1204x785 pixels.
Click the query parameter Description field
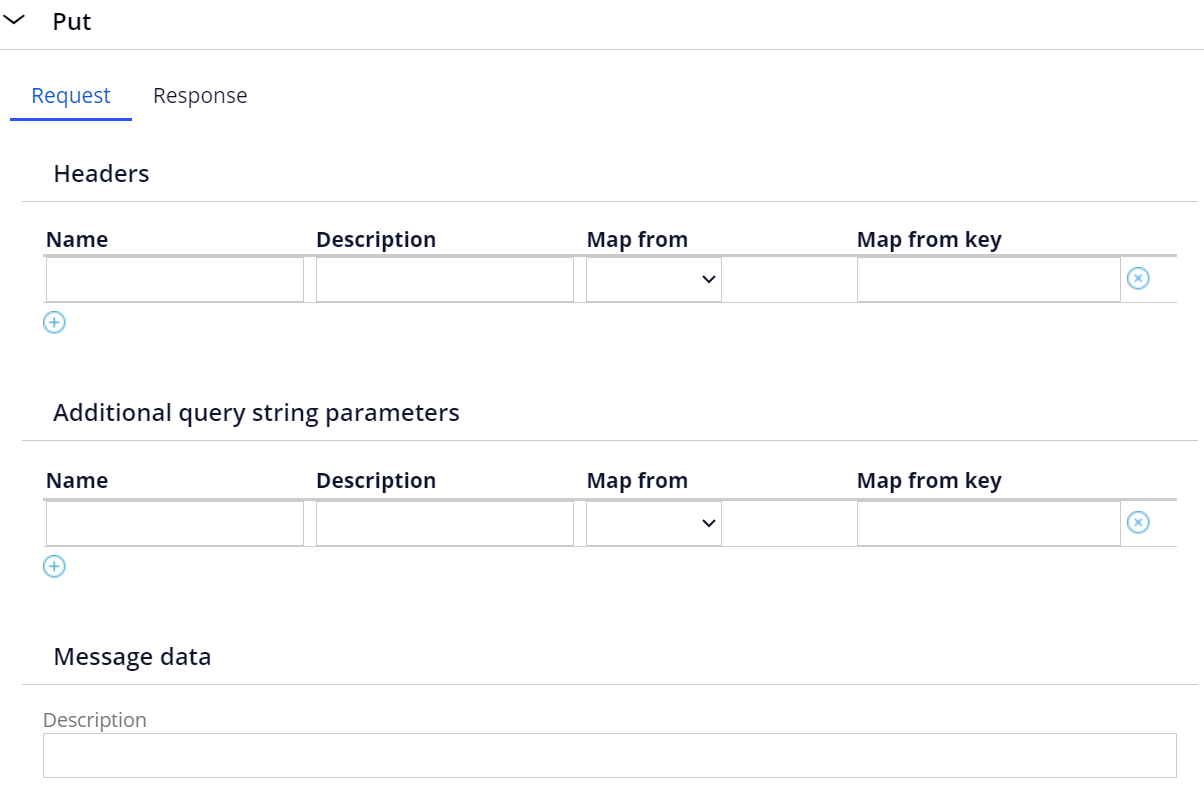click(444, 522)
